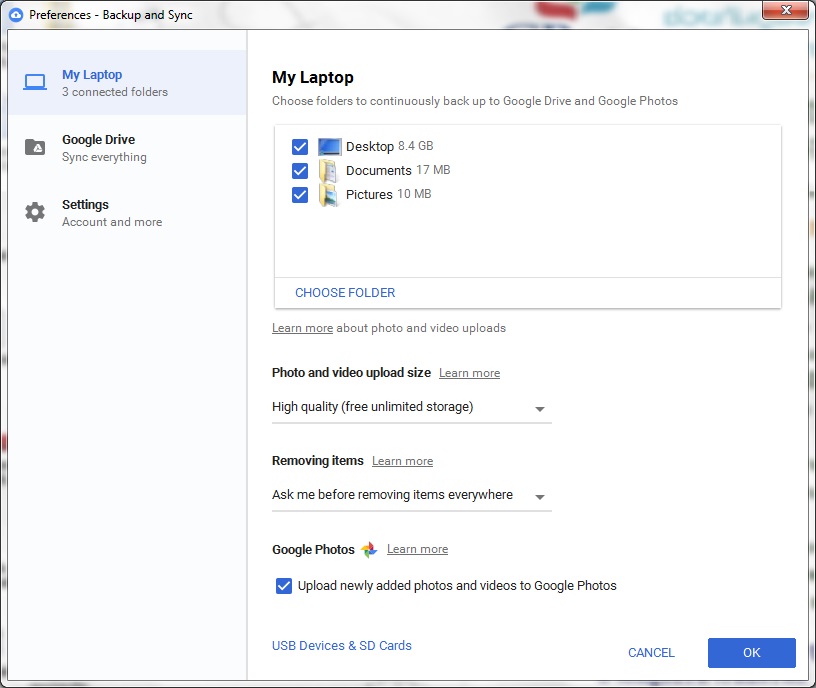Click the Settings gear icon
816x688 pixels.
click(x=35, y=212)
